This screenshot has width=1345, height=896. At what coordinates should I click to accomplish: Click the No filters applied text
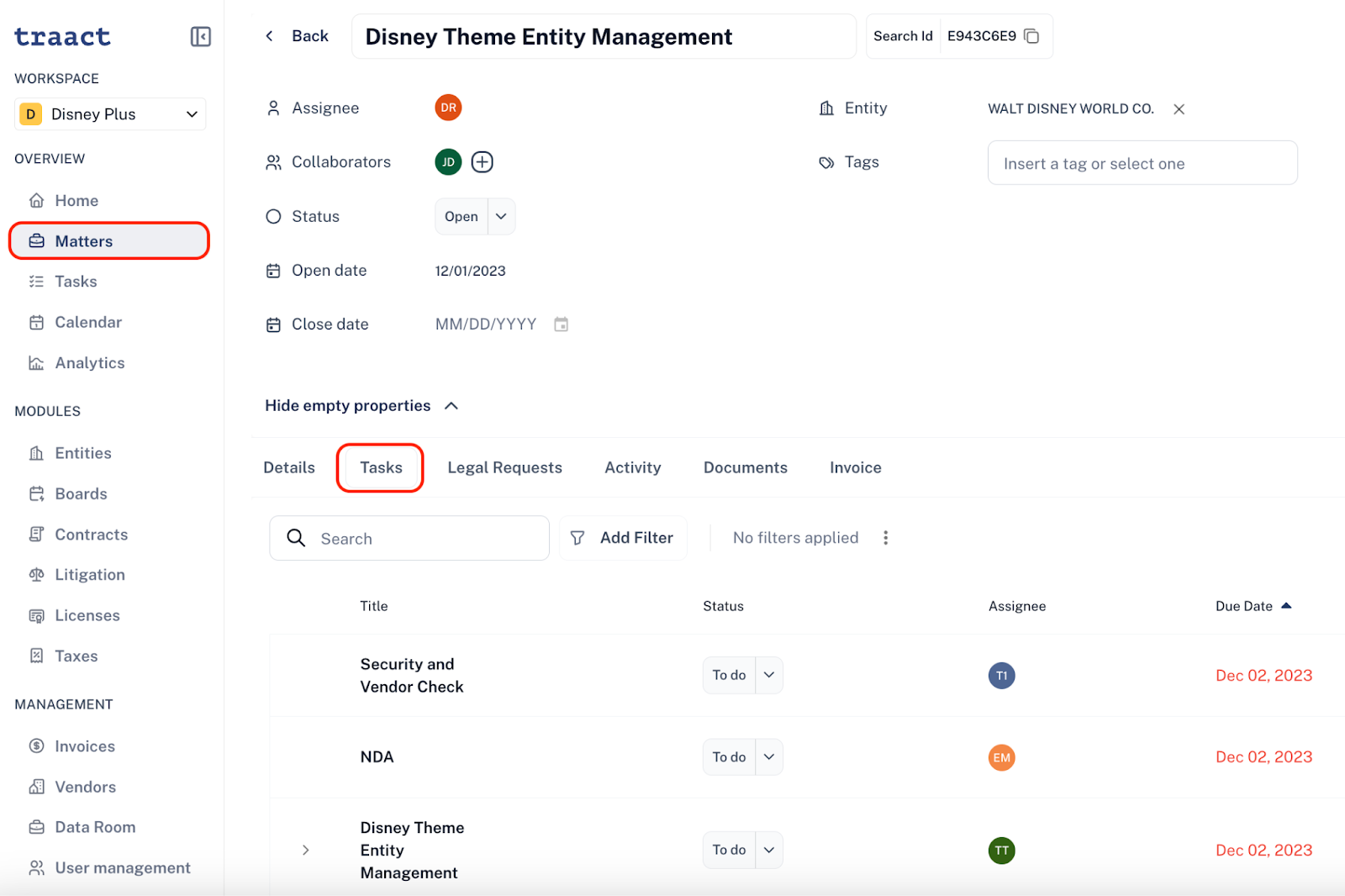(x=795, y=538)
